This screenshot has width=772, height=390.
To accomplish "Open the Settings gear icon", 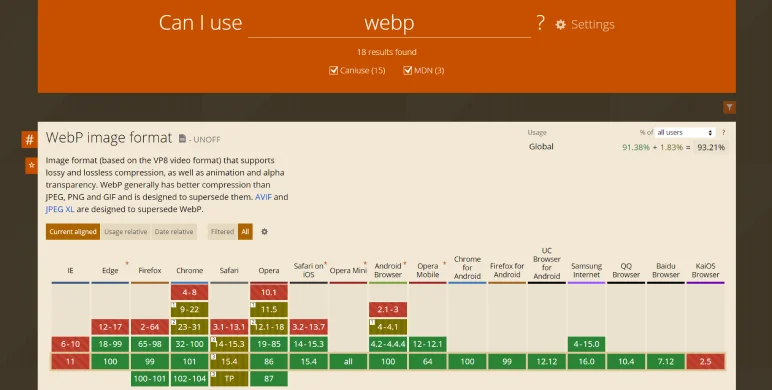I will 560,25.
